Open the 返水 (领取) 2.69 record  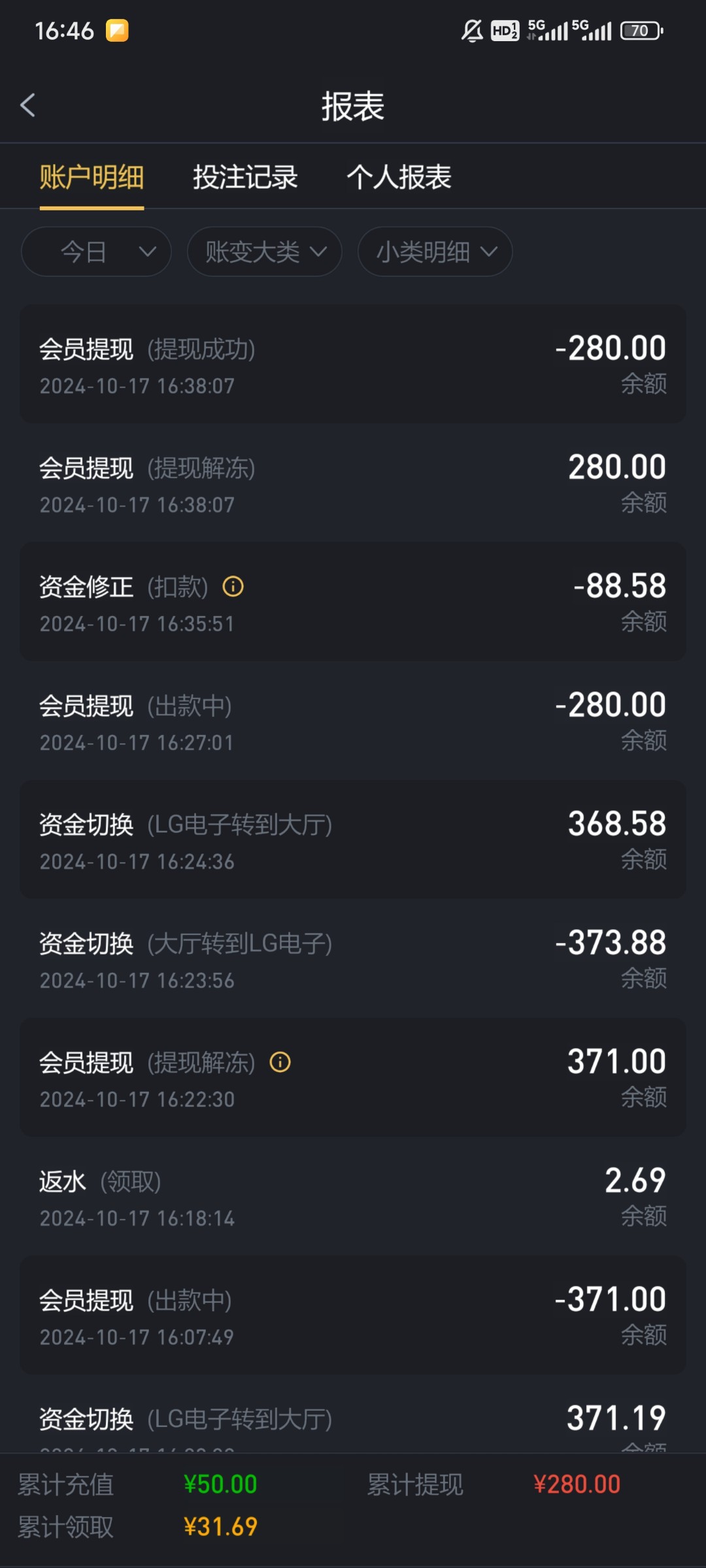point(353,1196)
